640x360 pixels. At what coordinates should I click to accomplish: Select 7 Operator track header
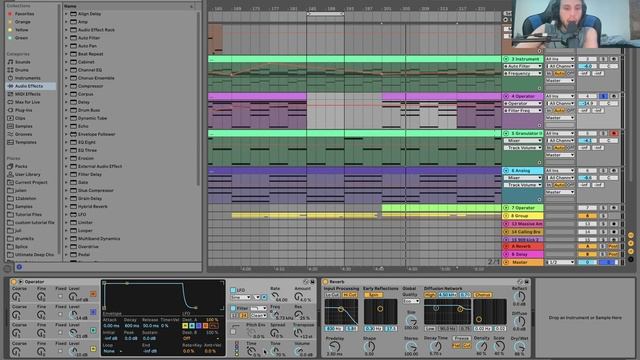523,208
